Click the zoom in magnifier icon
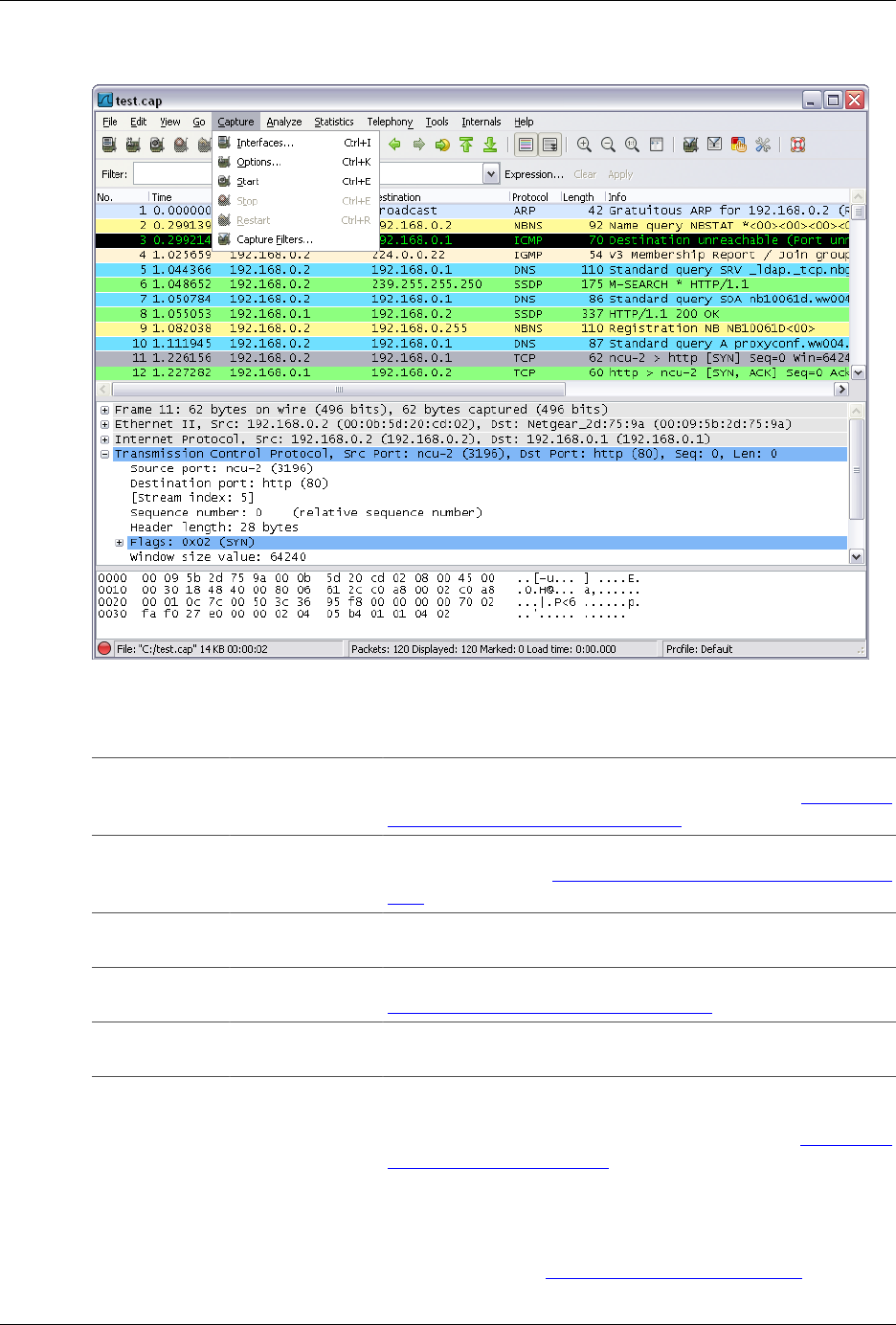Screen dimensions: 896x1325 point(584,145)
